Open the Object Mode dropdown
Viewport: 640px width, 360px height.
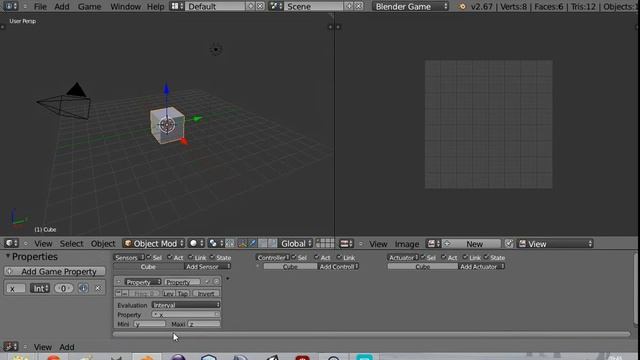(x=153, y=244)
